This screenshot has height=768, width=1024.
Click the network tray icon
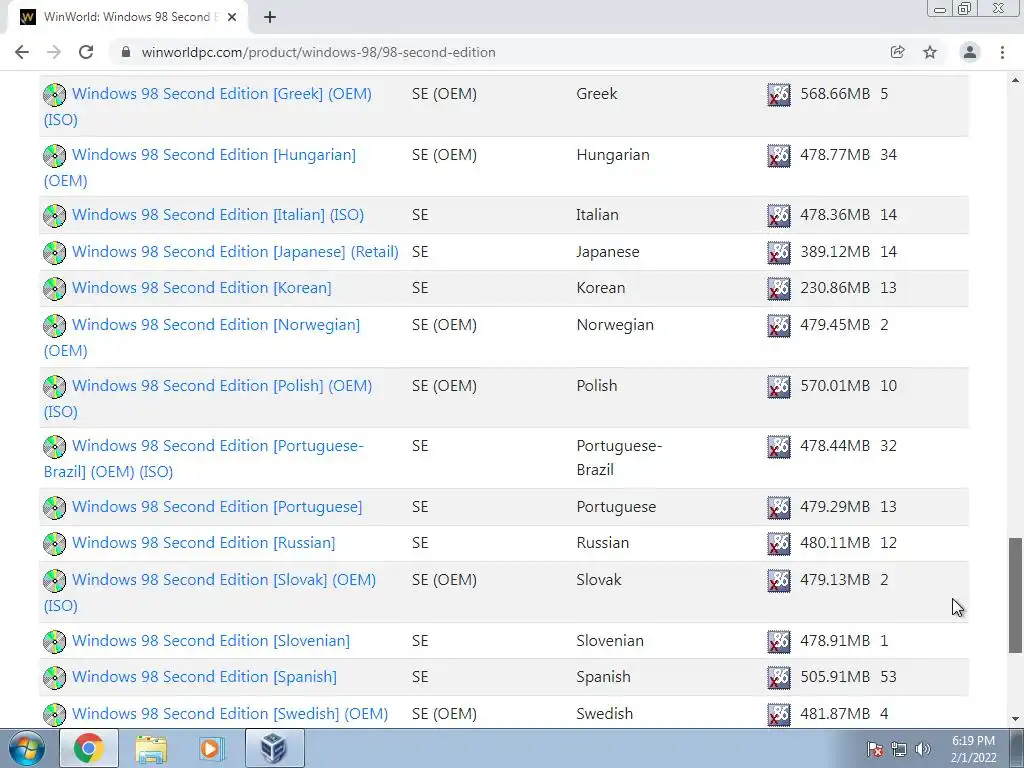point(899,749)
